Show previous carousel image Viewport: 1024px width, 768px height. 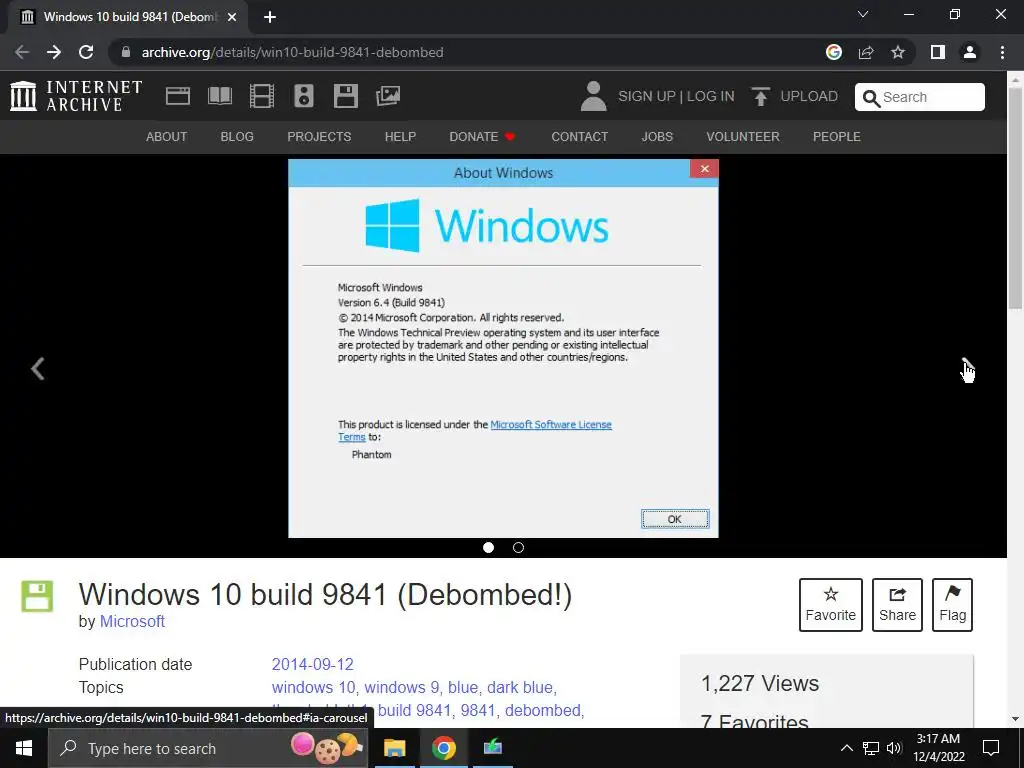coord(38,368)
